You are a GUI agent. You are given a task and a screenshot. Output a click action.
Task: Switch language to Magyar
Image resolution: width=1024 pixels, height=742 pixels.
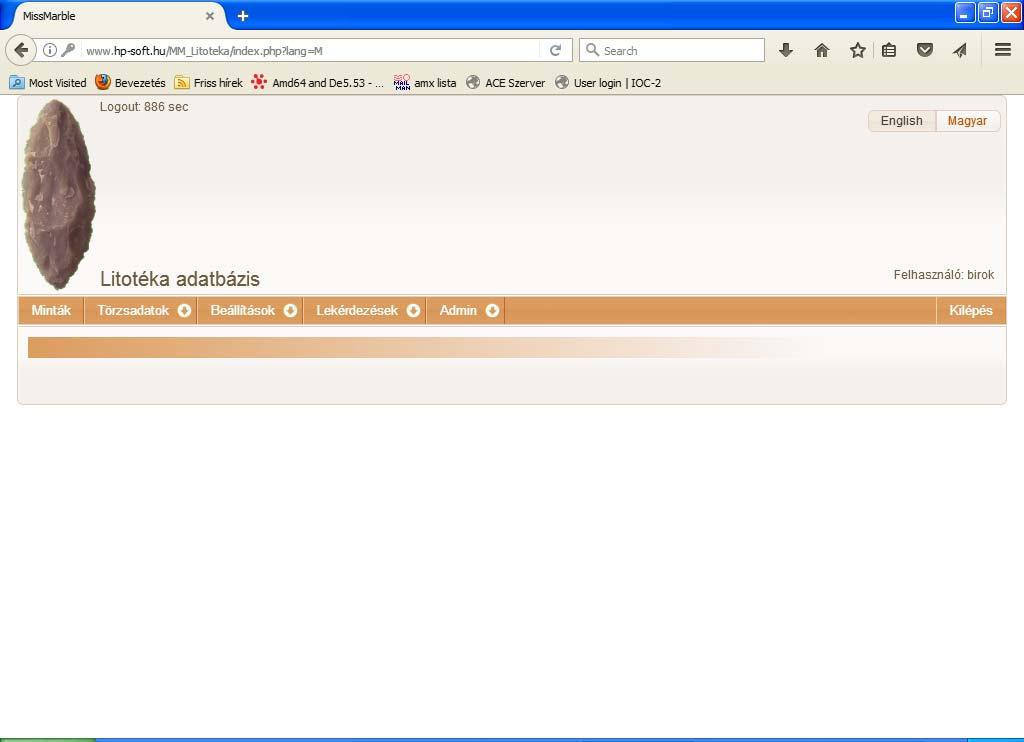967,121
